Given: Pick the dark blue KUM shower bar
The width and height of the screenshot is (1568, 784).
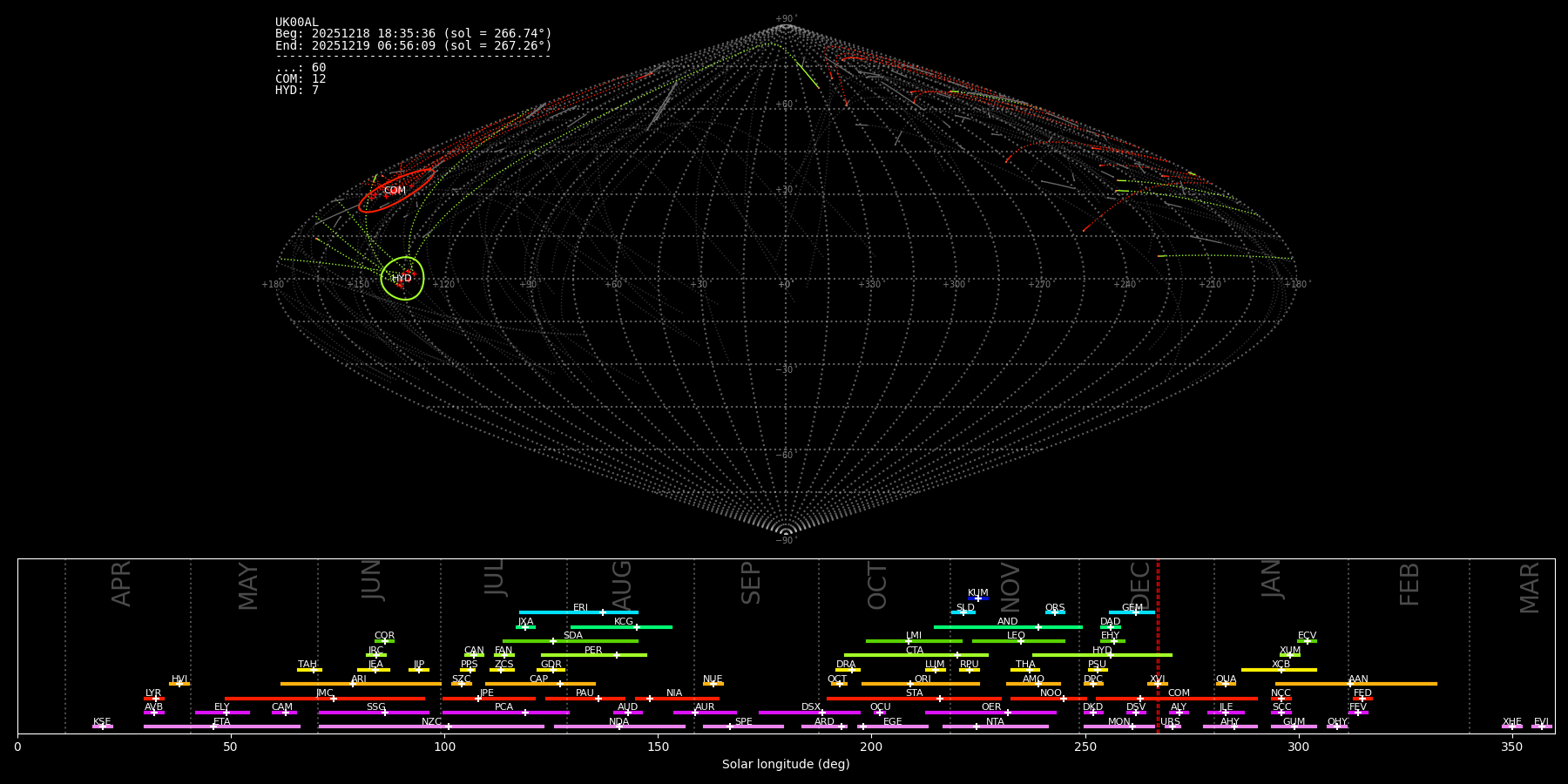Looking at the screenshot, I should (978, 598).
